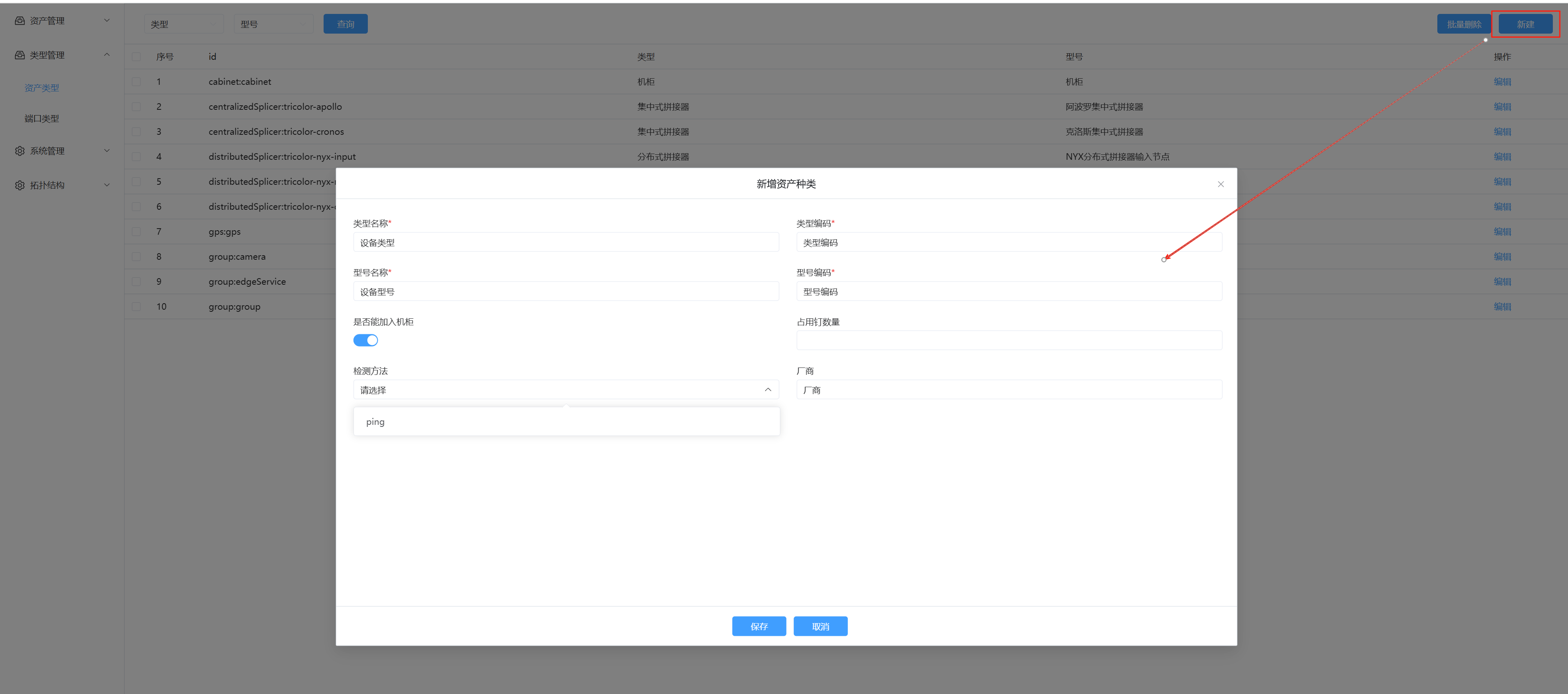The image size is (1568, 694).
Task: Choose the ping option
Action: [566, 422]
